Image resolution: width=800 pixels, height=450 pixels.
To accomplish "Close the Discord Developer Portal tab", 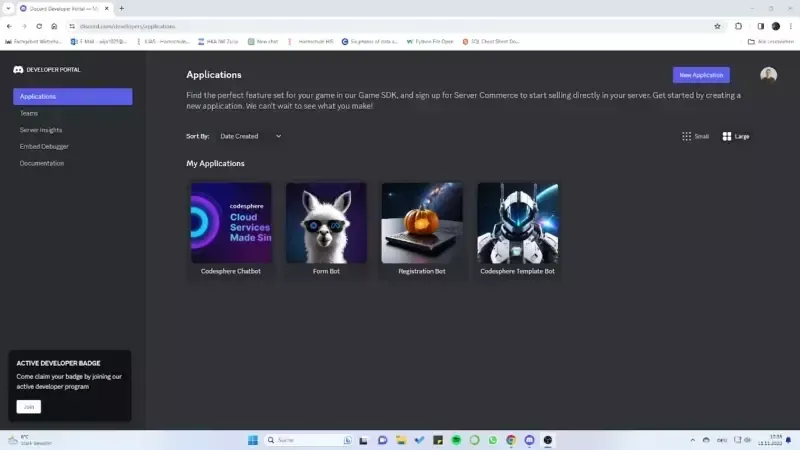I will click(107, 8).
